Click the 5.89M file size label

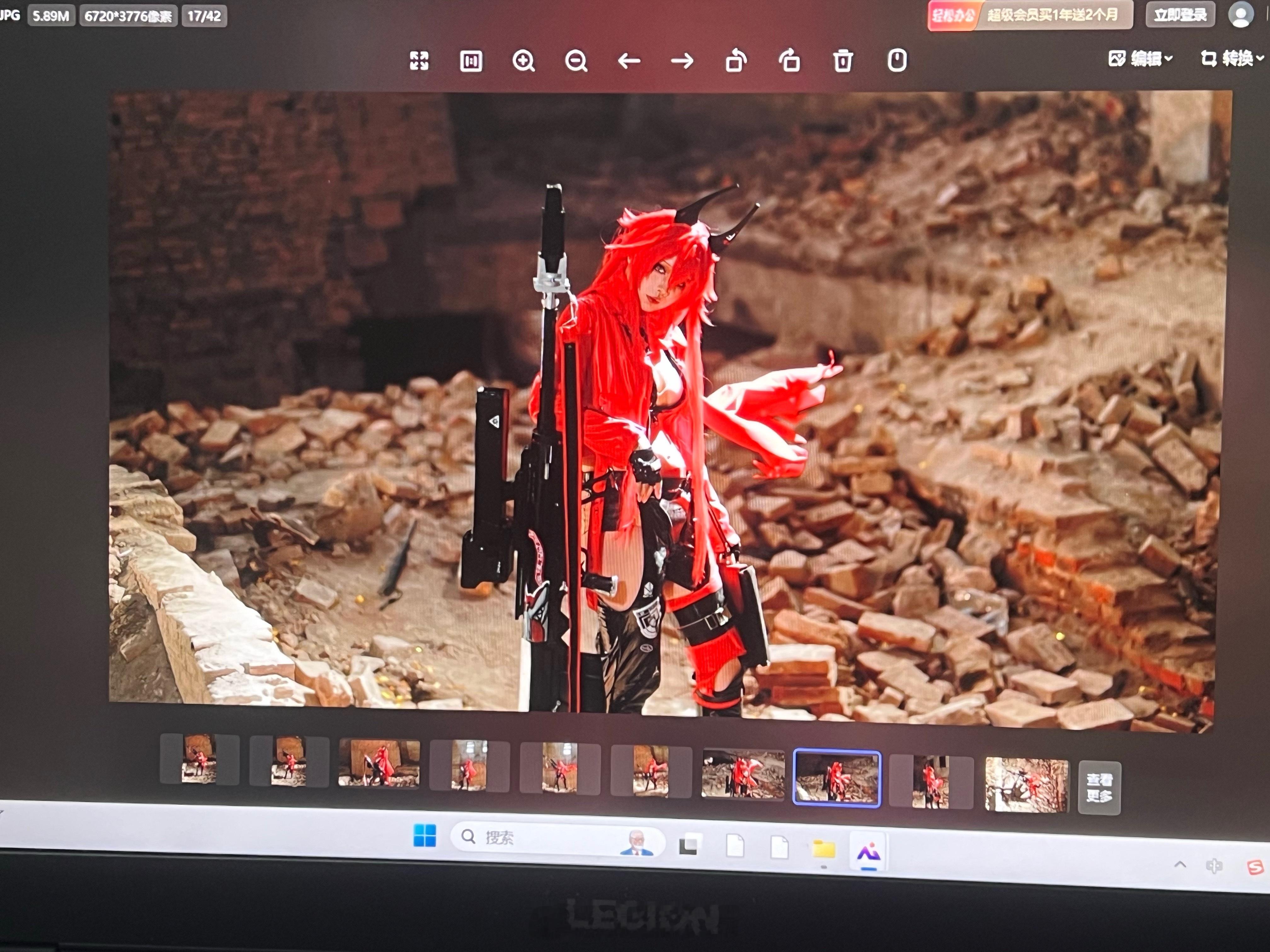click(51, 16)
